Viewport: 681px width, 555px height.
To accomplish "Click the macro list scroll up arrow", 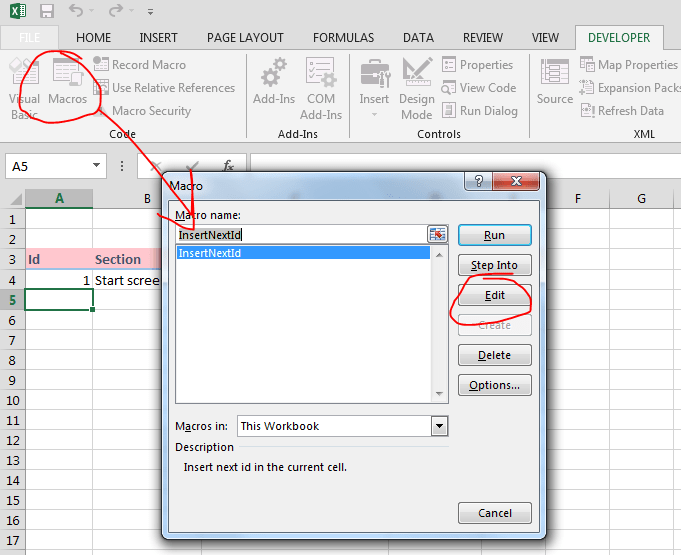I will click(x=439, y=255).
